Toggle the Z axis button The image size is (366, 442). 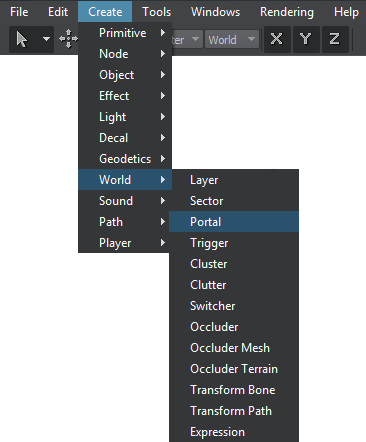[335, 39]
